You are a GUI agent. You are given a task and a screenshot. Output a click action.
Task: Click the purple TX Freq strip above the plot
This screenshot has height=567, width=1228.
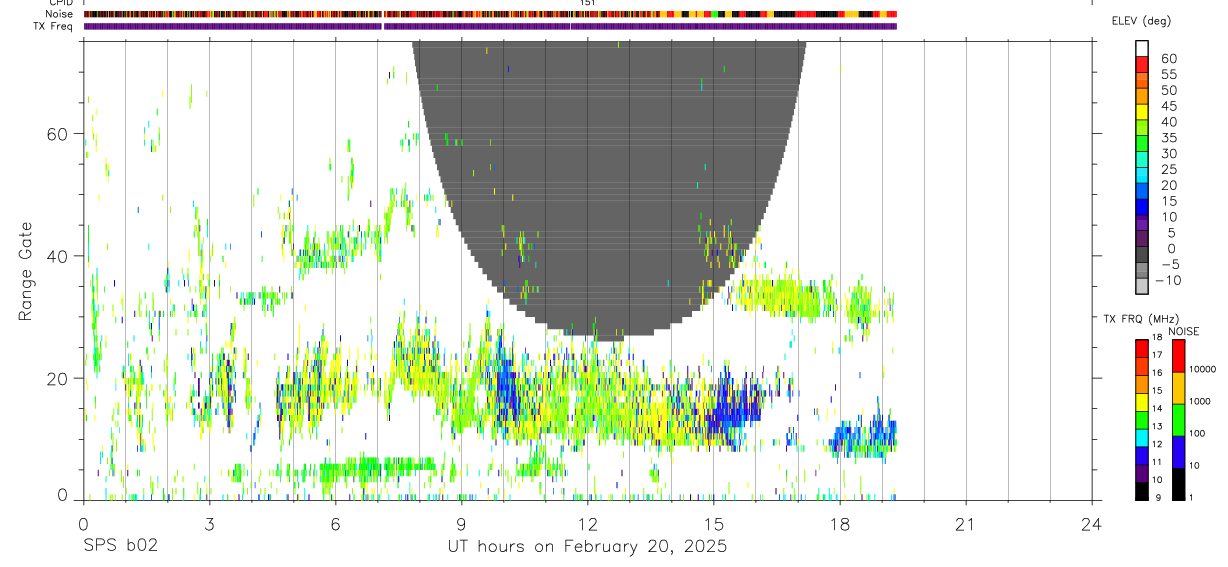[x=490, y=26]
